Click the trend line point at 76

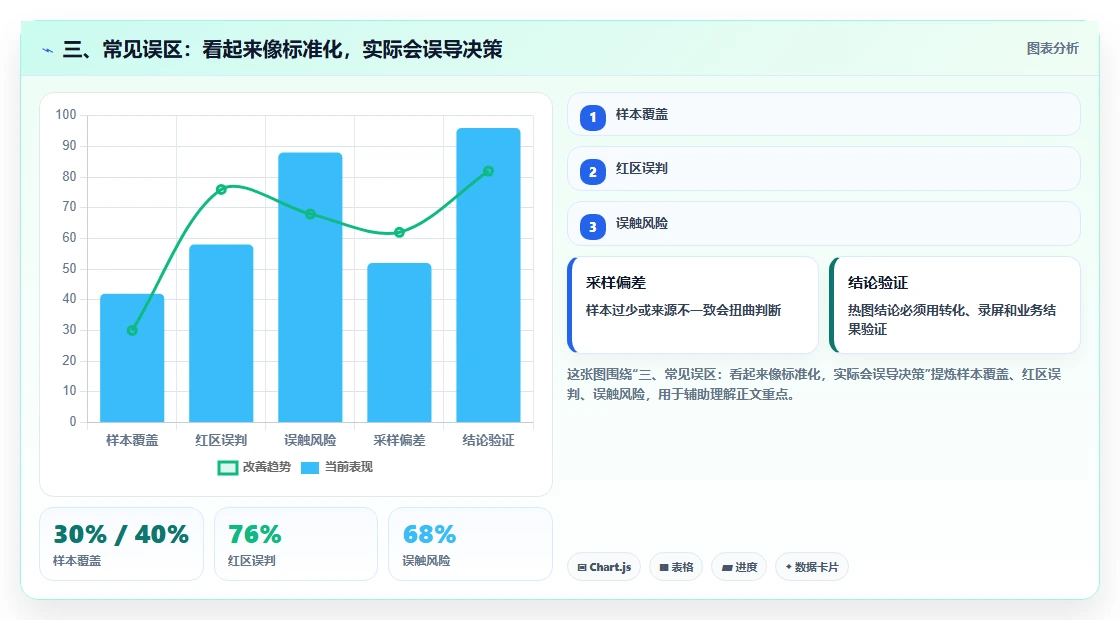pos(221,189)
